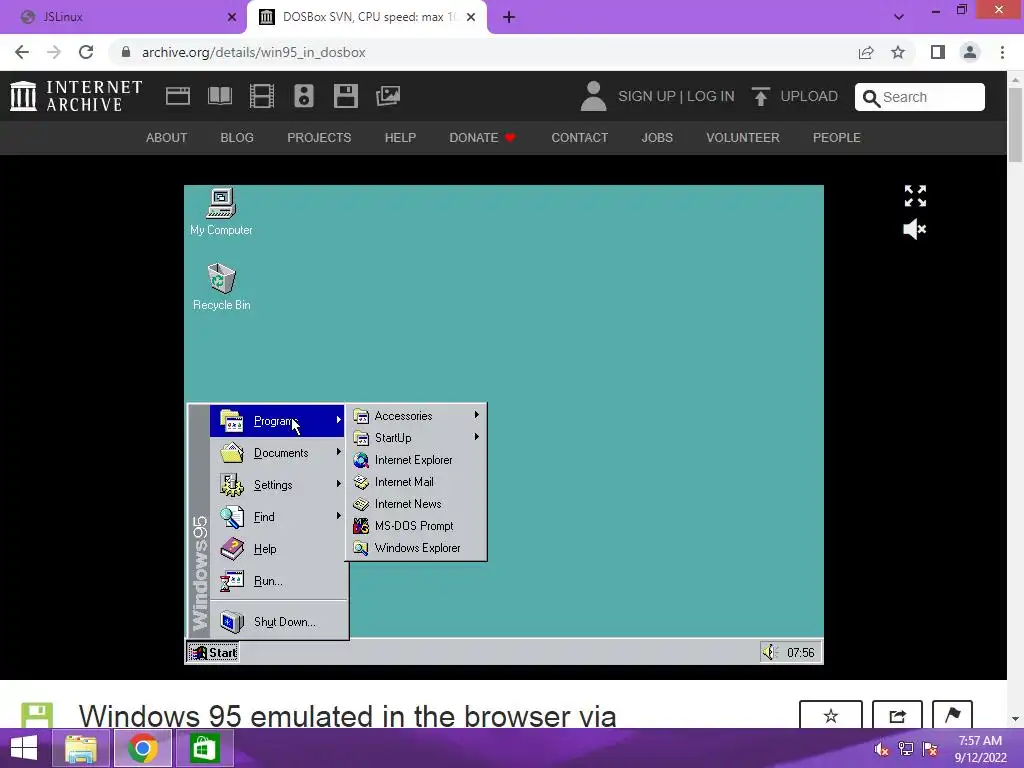Viewport: 1024px width, 768px height.
Task: Click the Accessories submenu arrow
Action: [x=477, y=415]
